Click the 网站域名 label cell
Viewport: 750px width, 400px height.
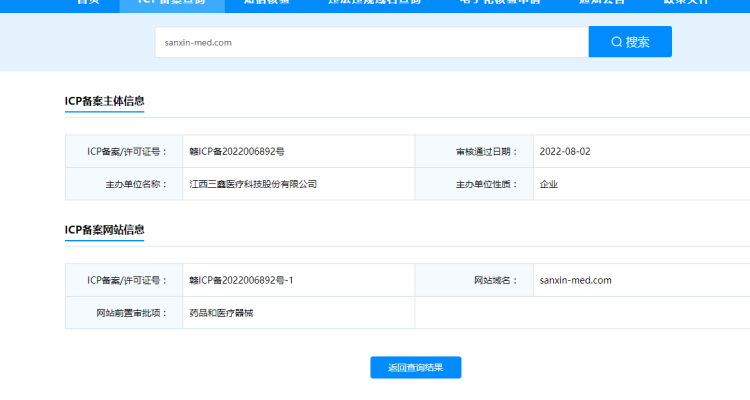[x=474, y=280]
